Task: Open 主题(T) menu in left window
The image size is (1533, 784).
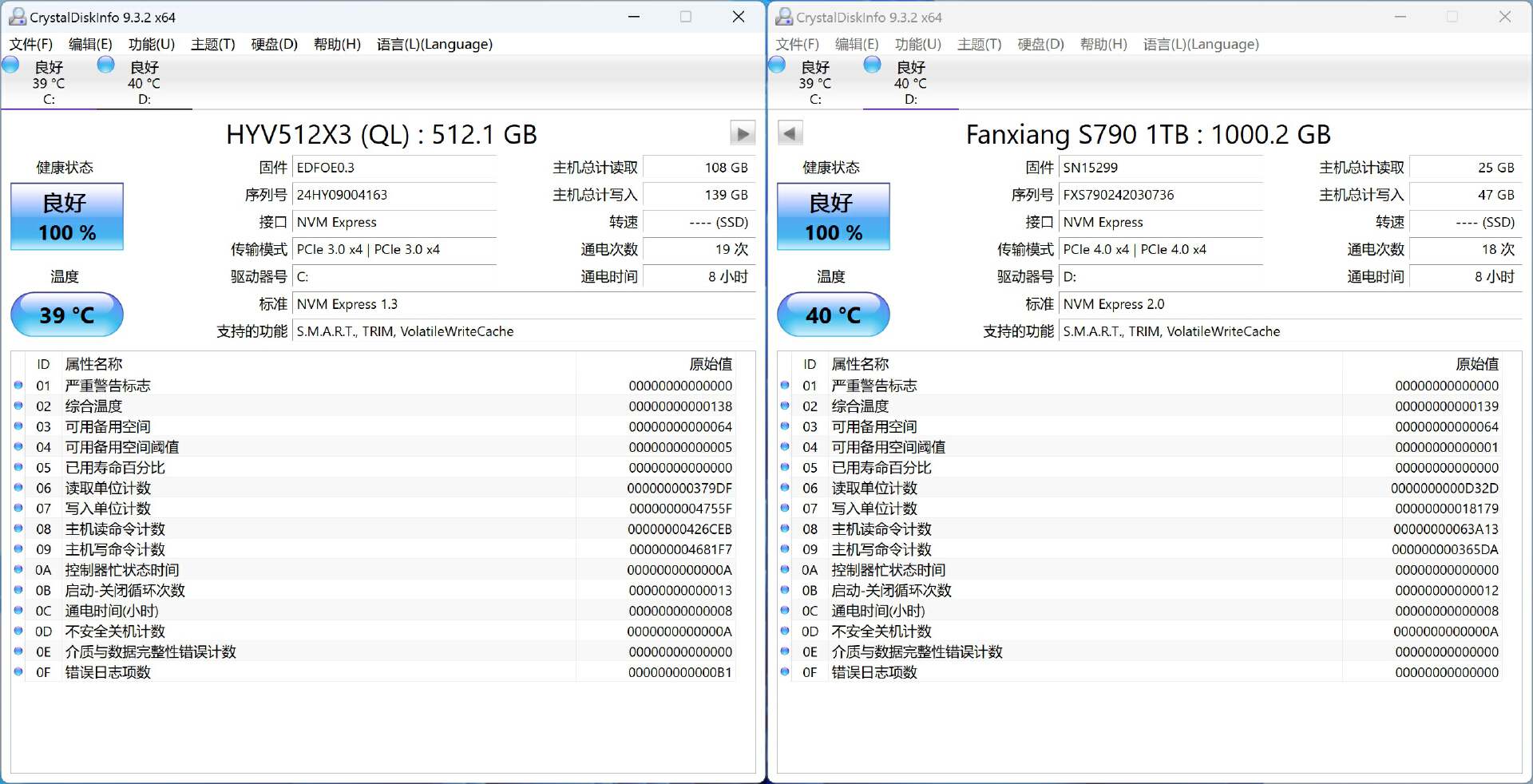Action: pyautogui.click(x=212, y=44)
